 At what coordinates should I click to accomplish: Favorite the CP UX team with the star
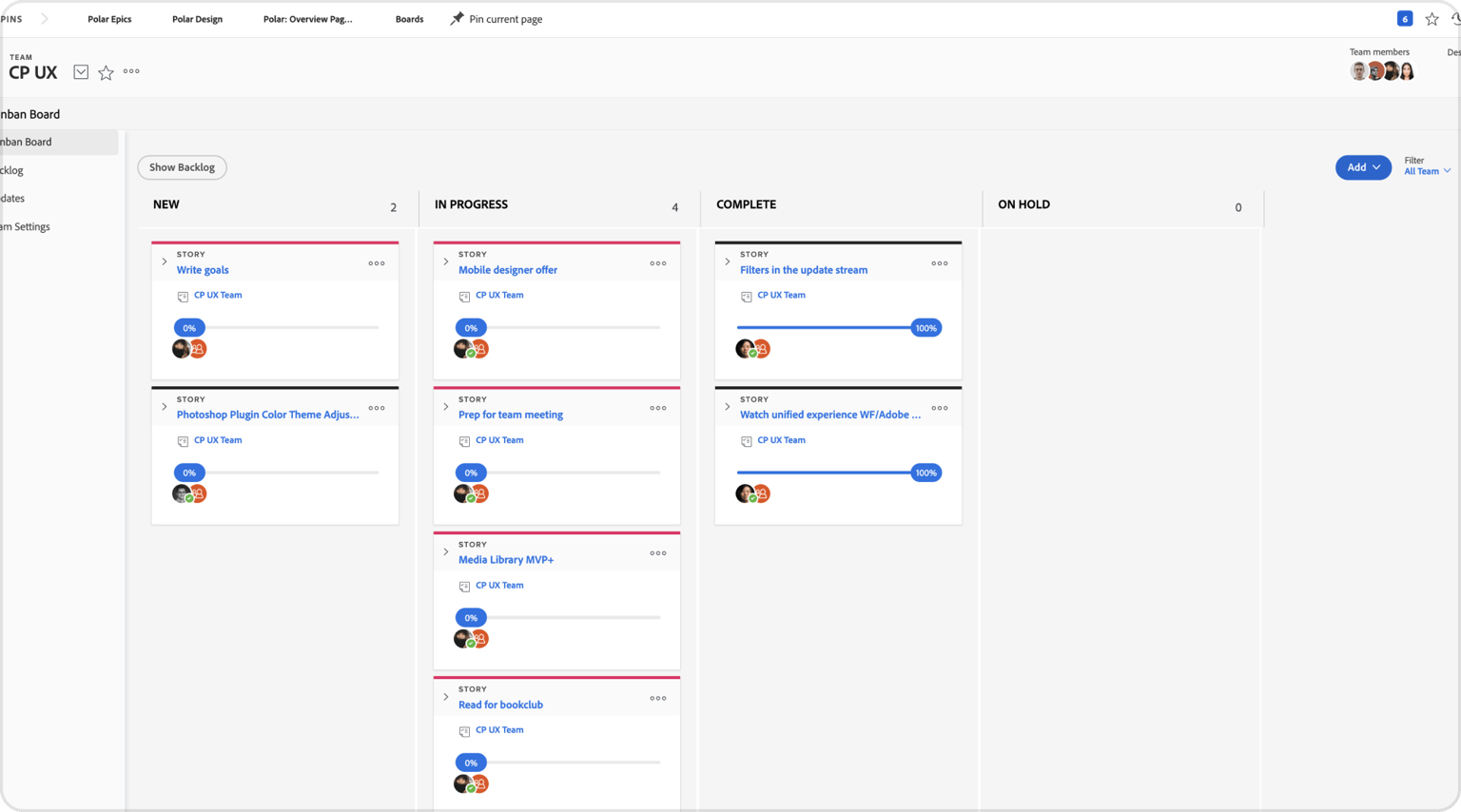[106, 72]
